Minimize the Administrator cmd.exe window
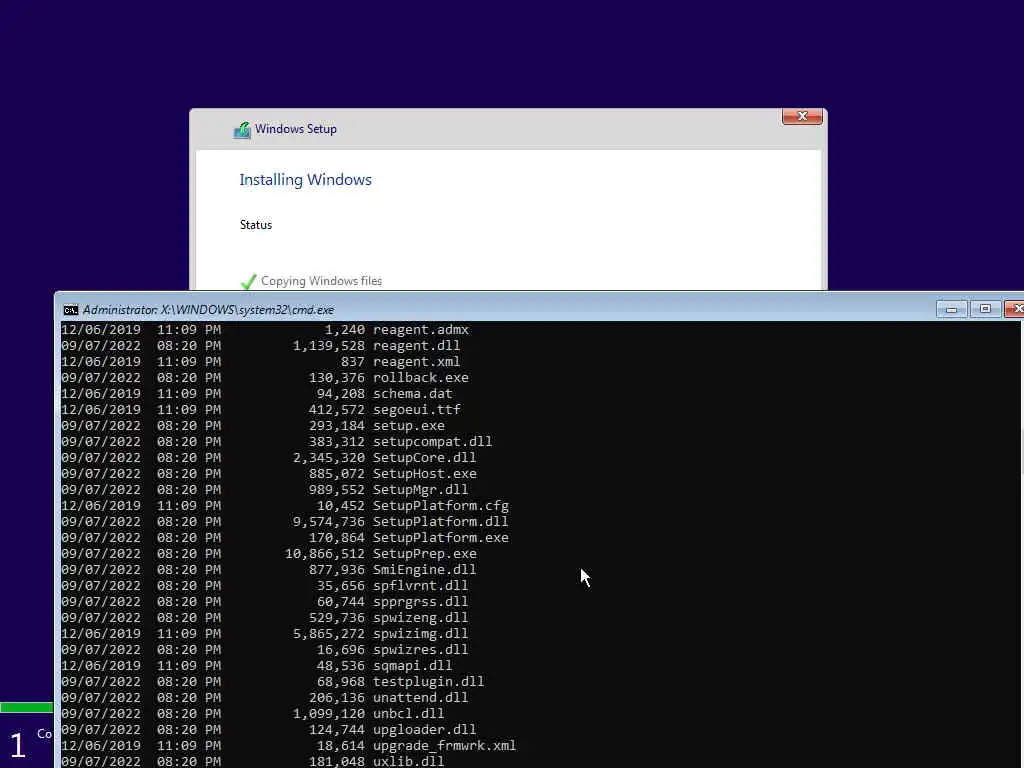1024x768 pixels. (952, 309)
